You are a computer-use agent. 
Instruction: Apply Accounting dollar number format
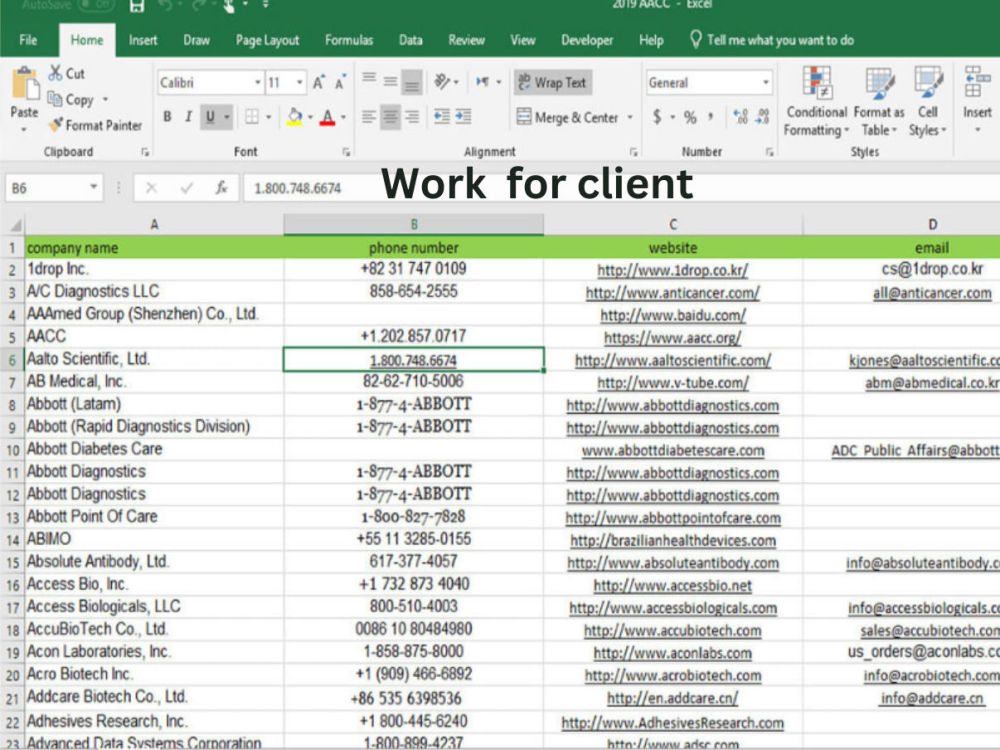(657, 117)
